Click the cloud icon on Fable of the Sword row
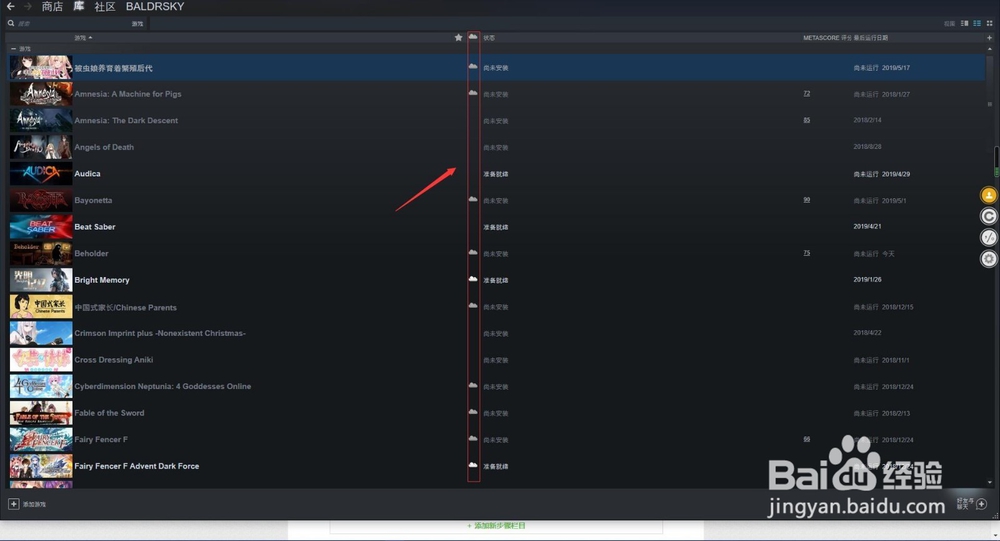1000x541 pixels. tap(473, 412)
